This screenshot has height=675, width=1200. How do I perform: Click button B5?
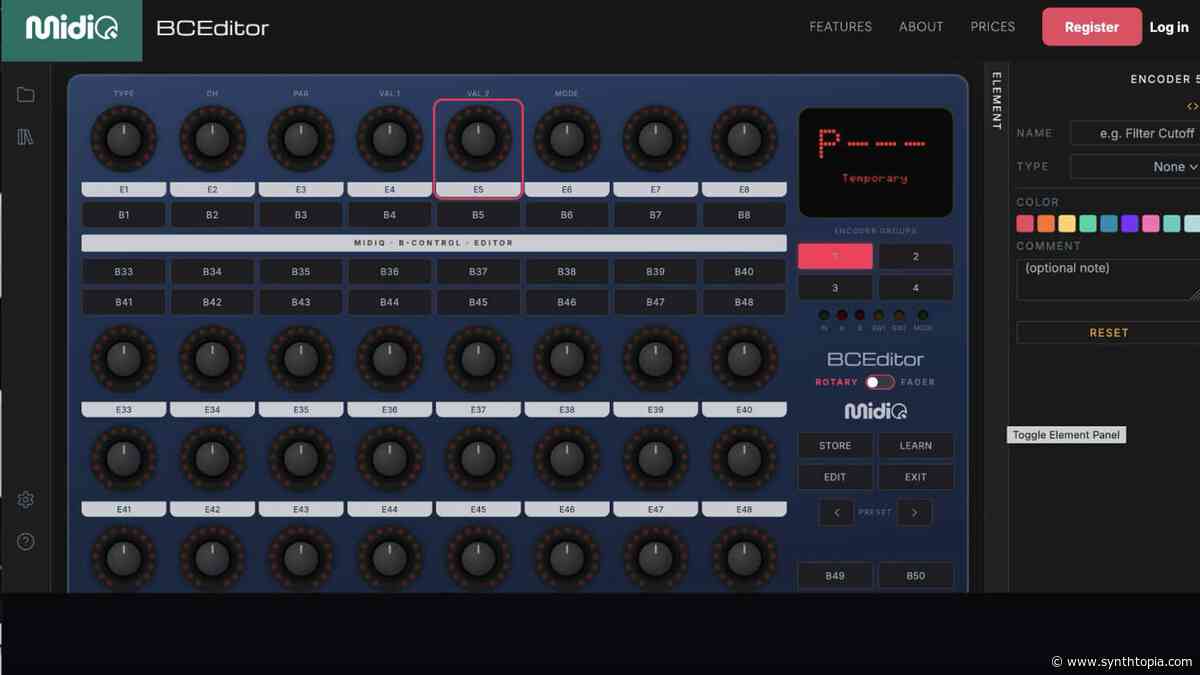pyautogui.click(x=478, y=215)
